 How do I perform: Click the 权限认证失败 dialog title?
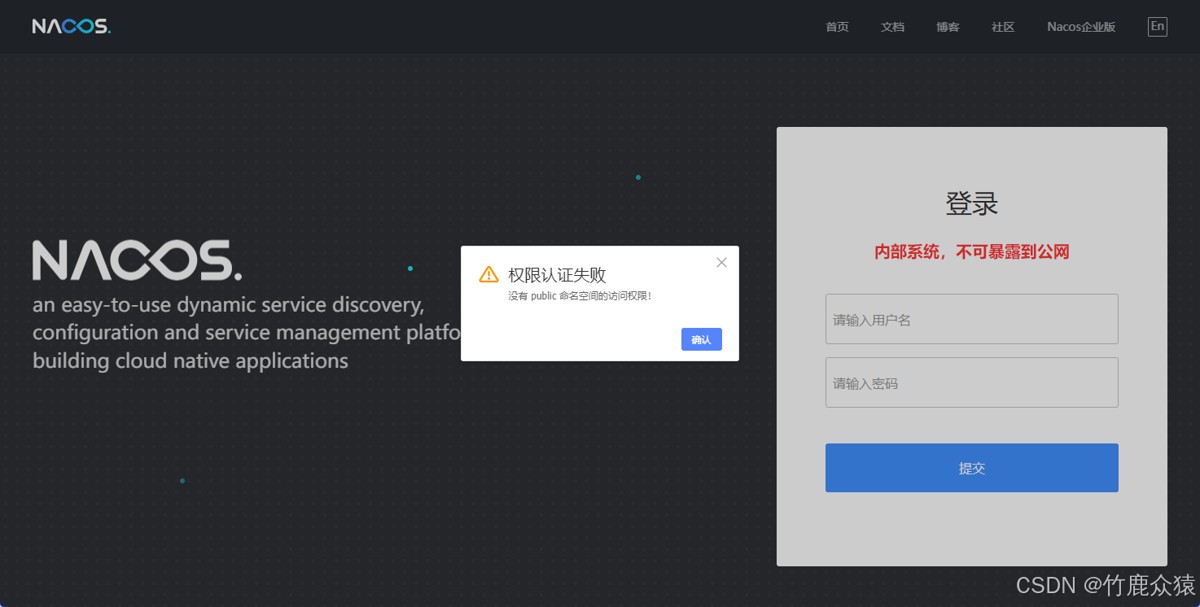557,275
